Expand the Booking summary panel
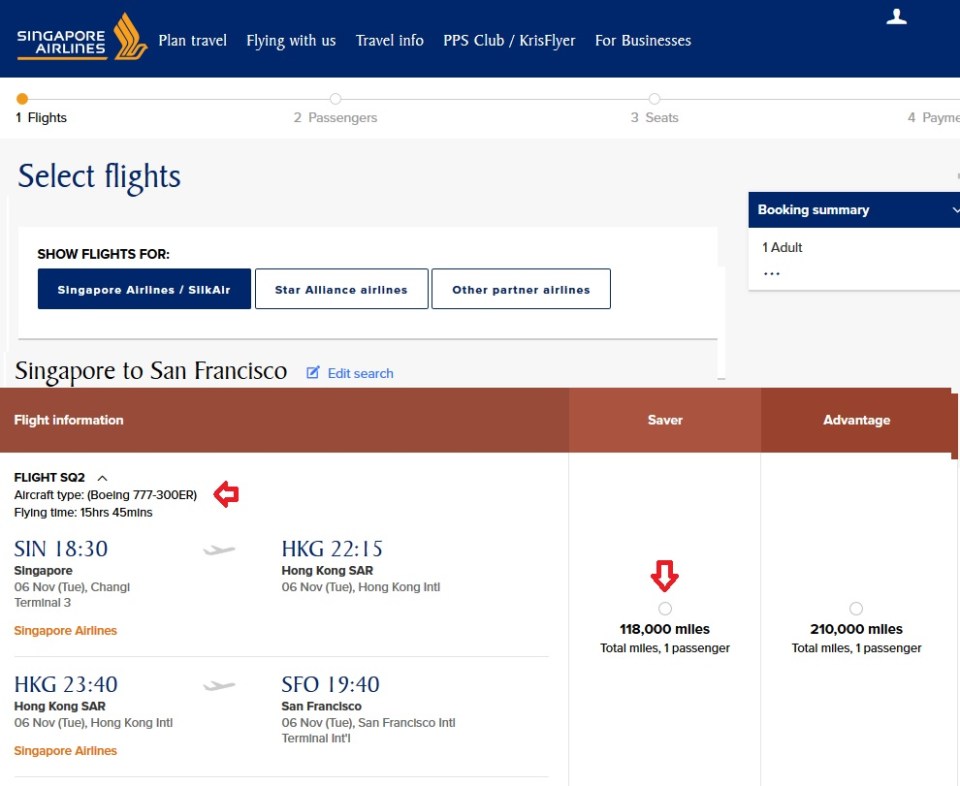This screenshot has width=960, height=786. pos(955,210)
